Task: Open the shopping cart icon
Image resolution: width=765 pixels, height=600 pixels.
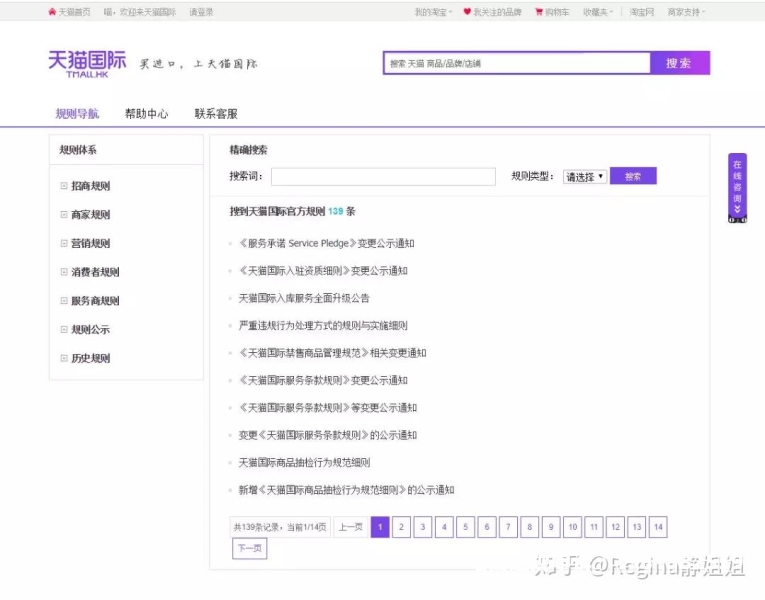Action: tap(539, 12)
